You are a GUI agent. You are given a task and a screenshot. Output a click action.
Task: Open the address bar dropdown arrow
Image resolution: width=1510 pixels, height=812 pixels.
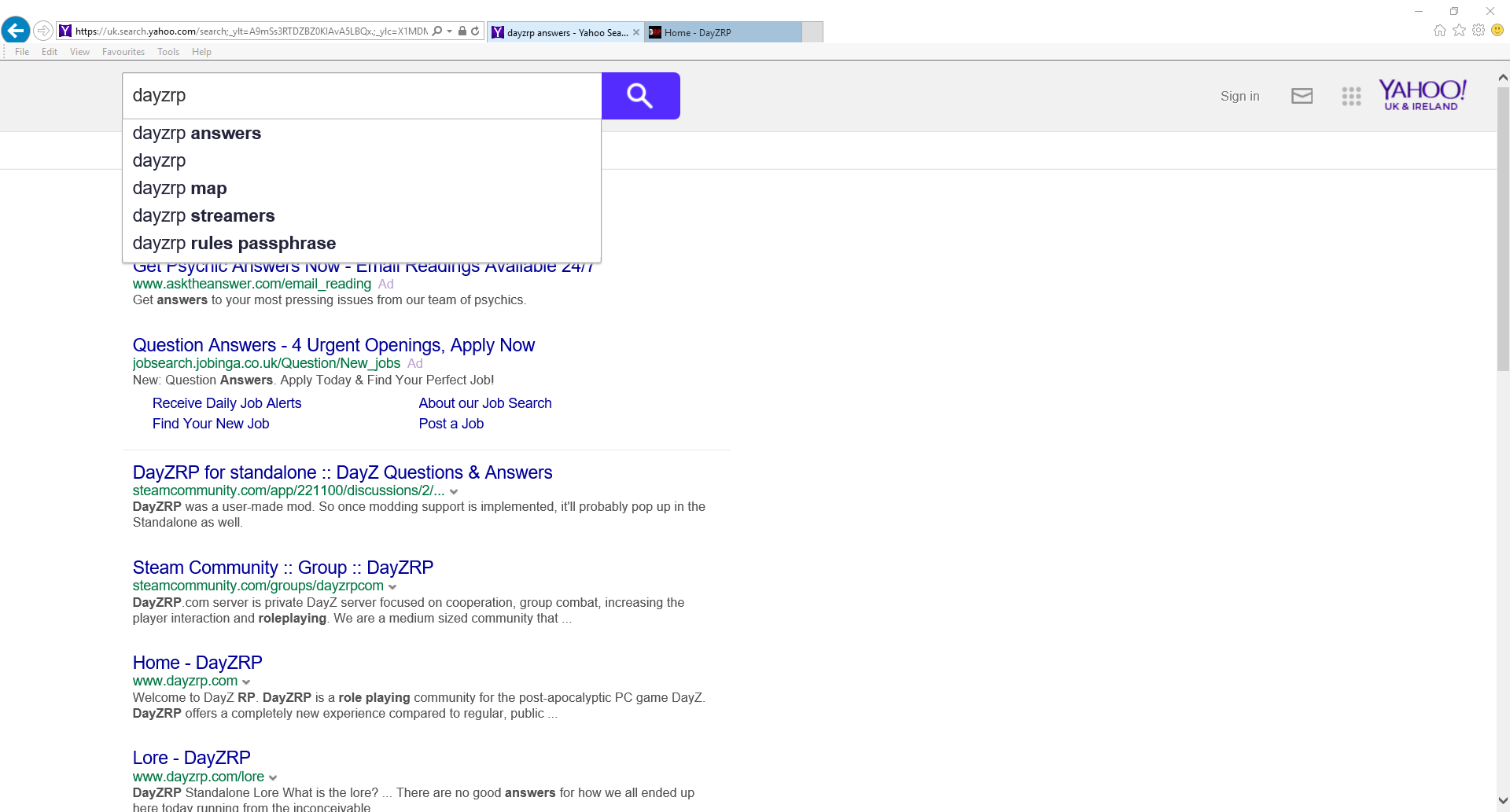(x=449, y=31)
